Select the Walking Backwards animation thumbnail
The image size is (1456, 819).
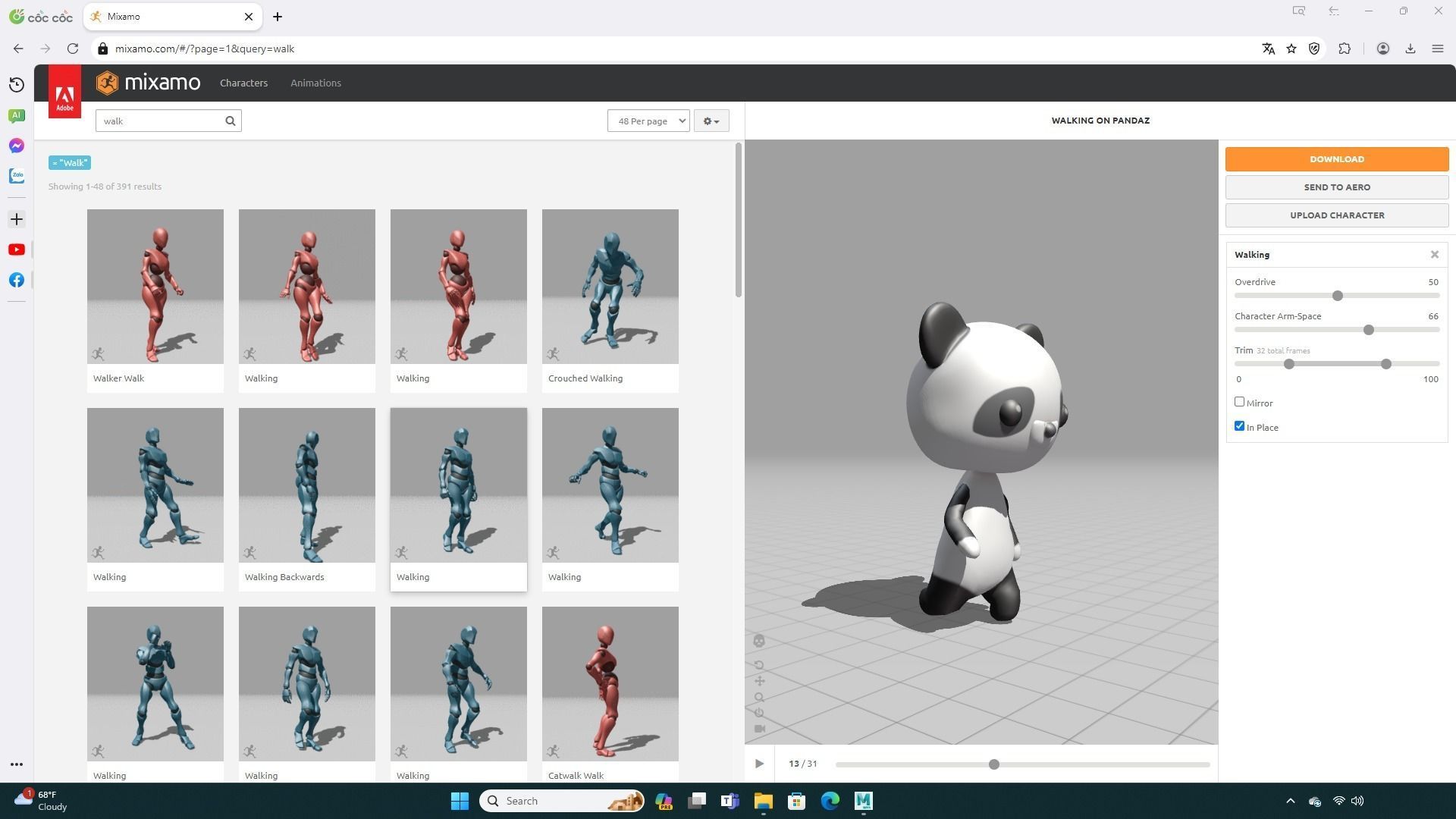[x=307, y=485]
